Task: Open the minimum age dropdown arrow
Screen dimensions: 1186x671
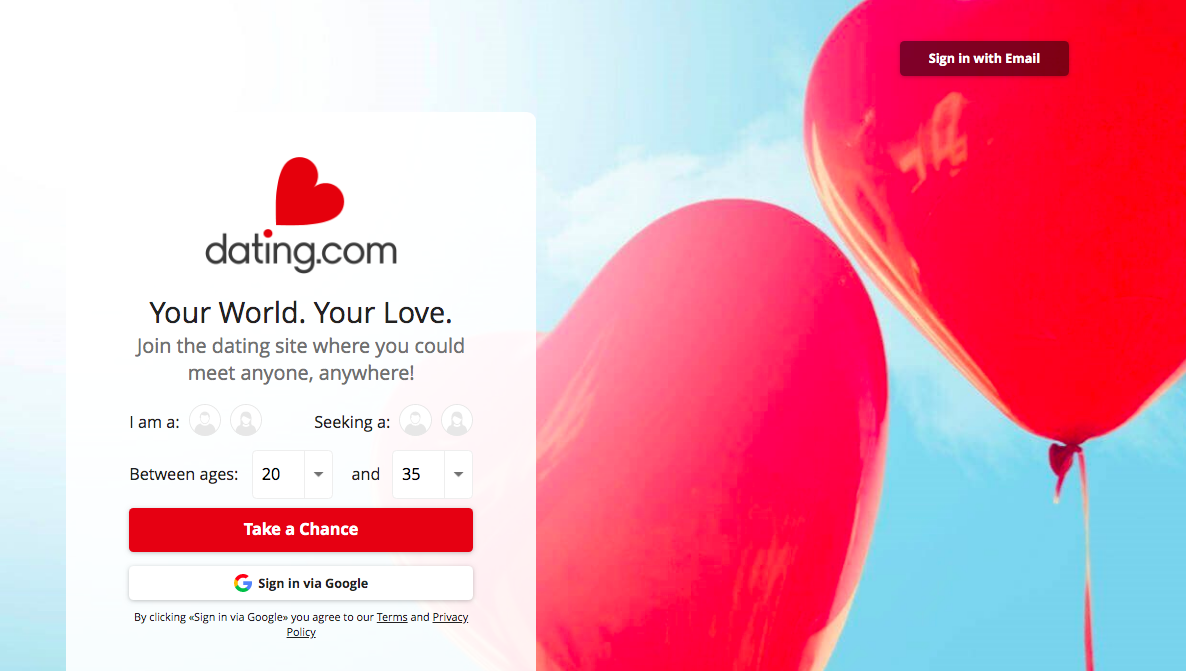Action: (318, 474)
